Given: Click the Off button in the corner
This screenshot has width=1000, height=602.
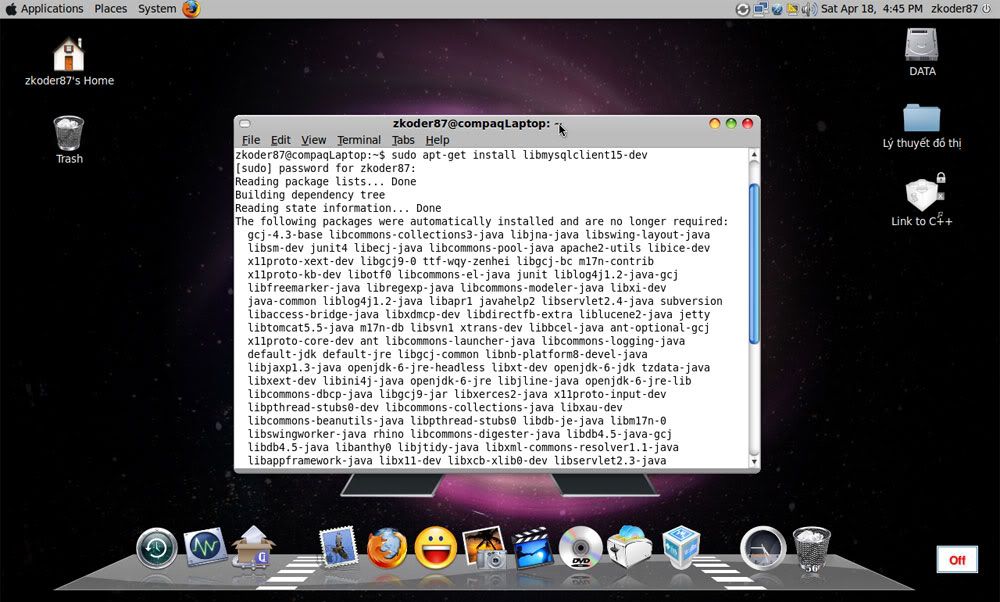Looking at the screenshot, I should 957,560.
